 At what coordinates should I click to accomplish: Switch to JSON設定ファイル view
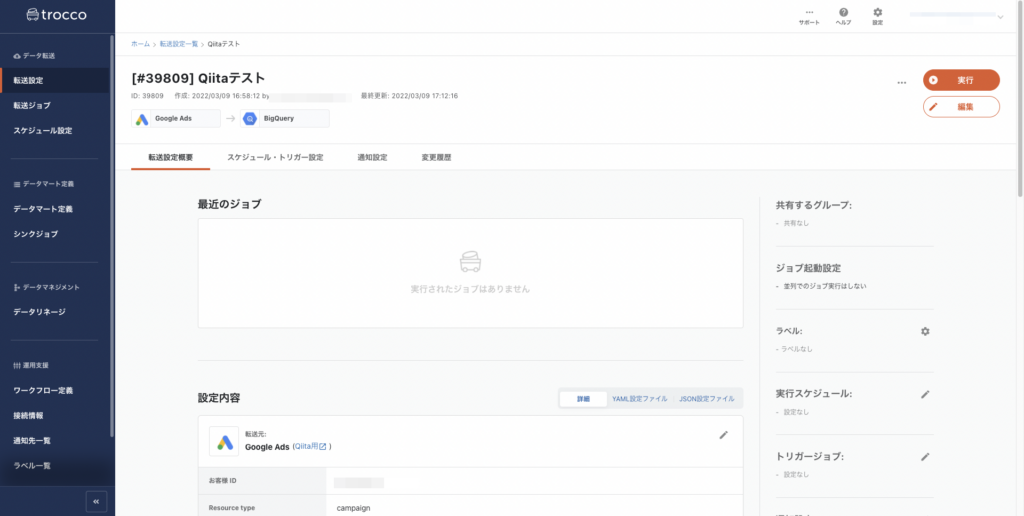coord(706,399)
